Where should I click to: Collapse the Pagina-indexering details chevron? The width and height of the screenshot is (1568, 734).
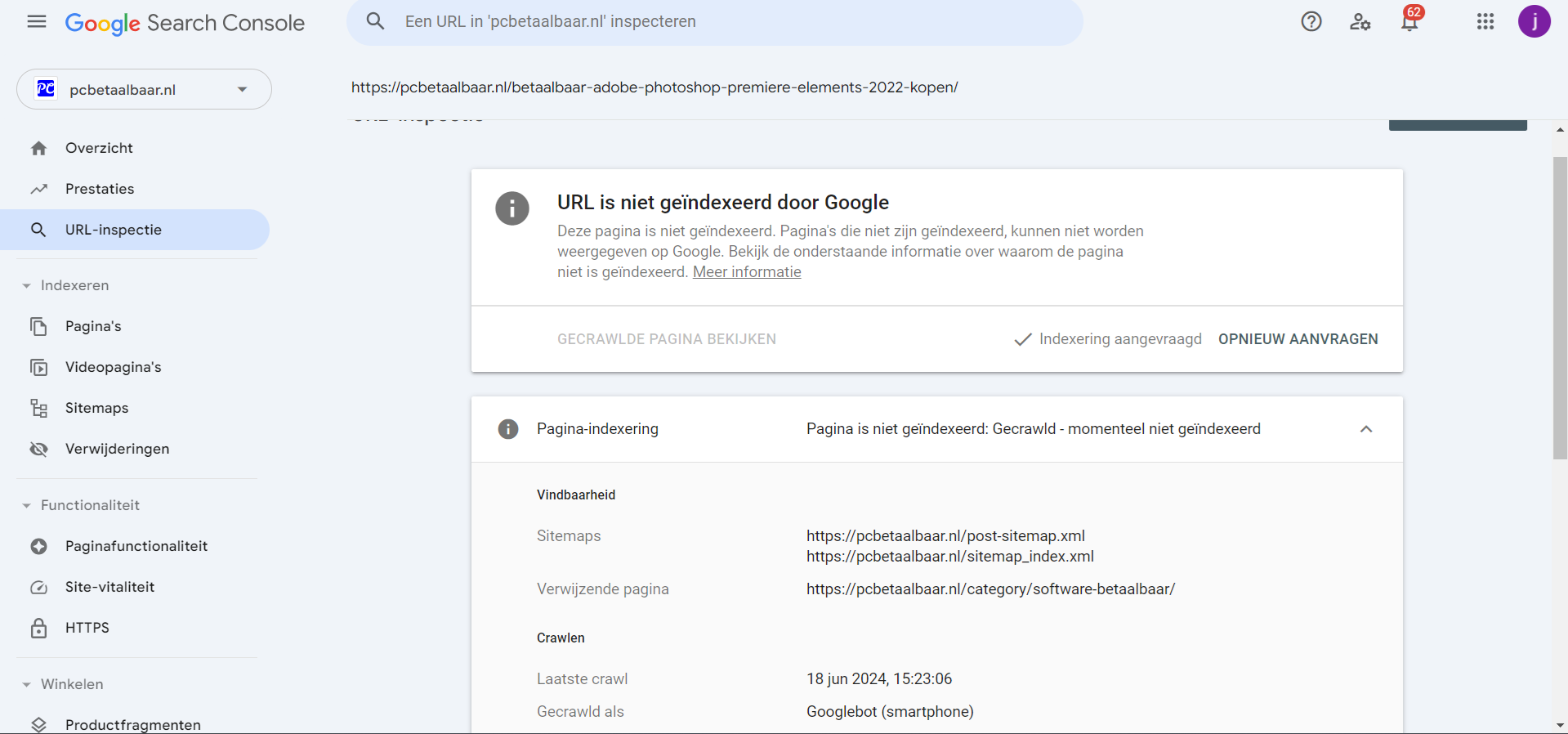(1366, 429)
